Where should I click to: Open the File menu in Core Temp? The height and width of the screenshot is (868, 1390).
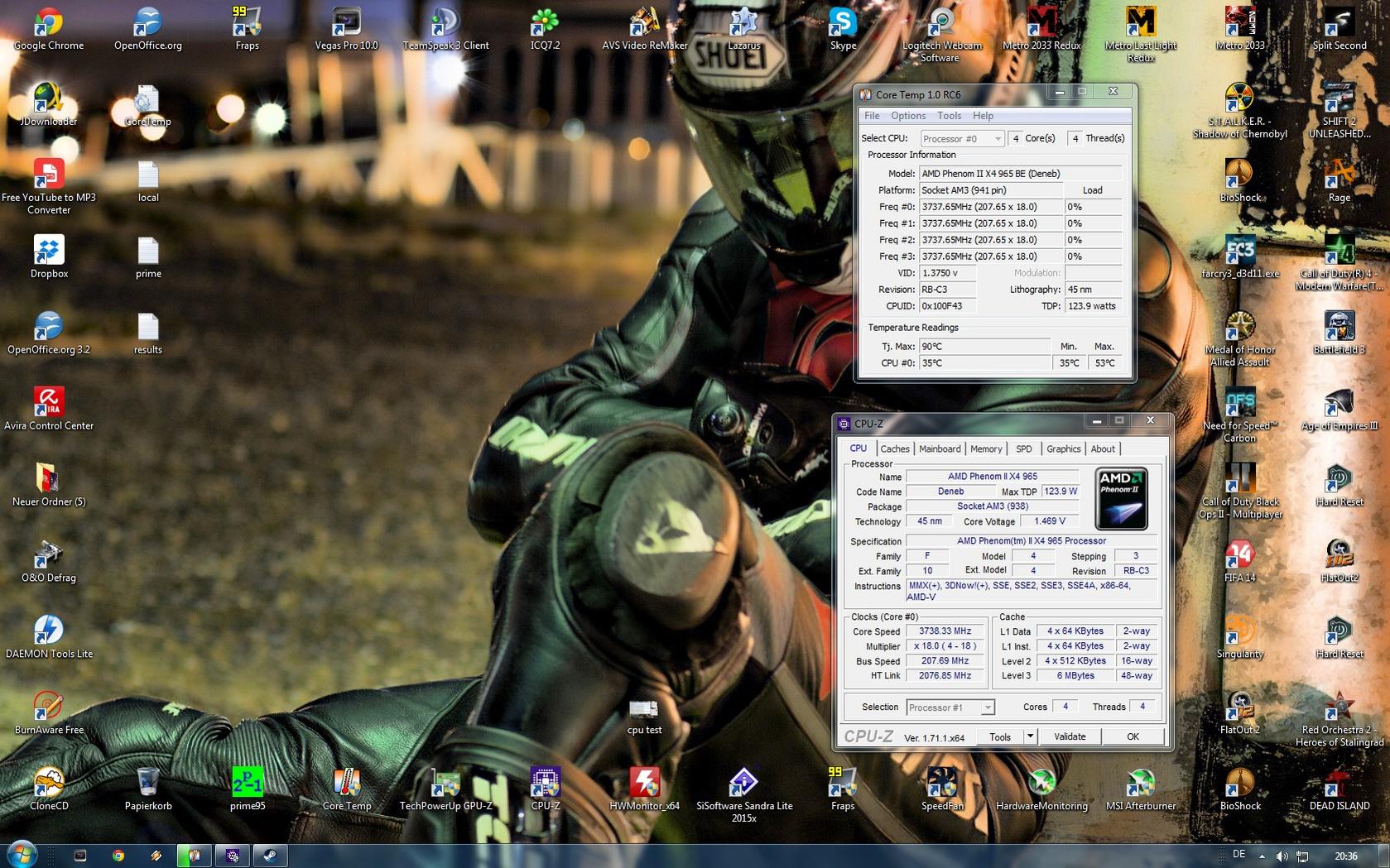tap(872, 116)
